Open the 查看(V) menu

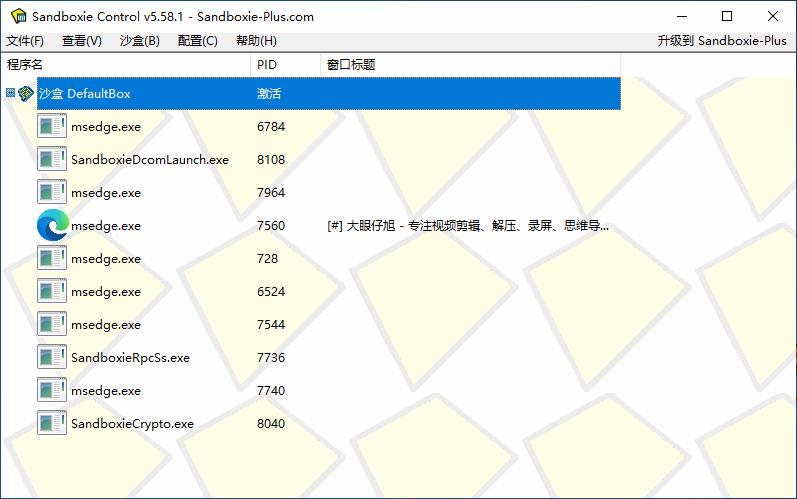point(82,41)
